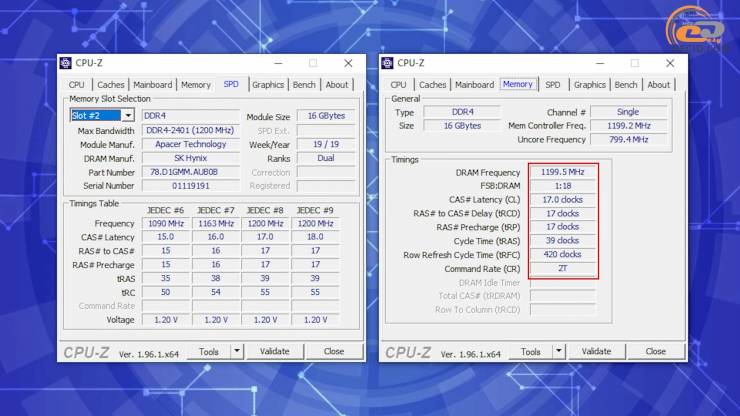Click the Uncore Frequency value 799.4 MHz
This screenshot has width=740, height=416.
pyautogui.click(x=628, y=139)
